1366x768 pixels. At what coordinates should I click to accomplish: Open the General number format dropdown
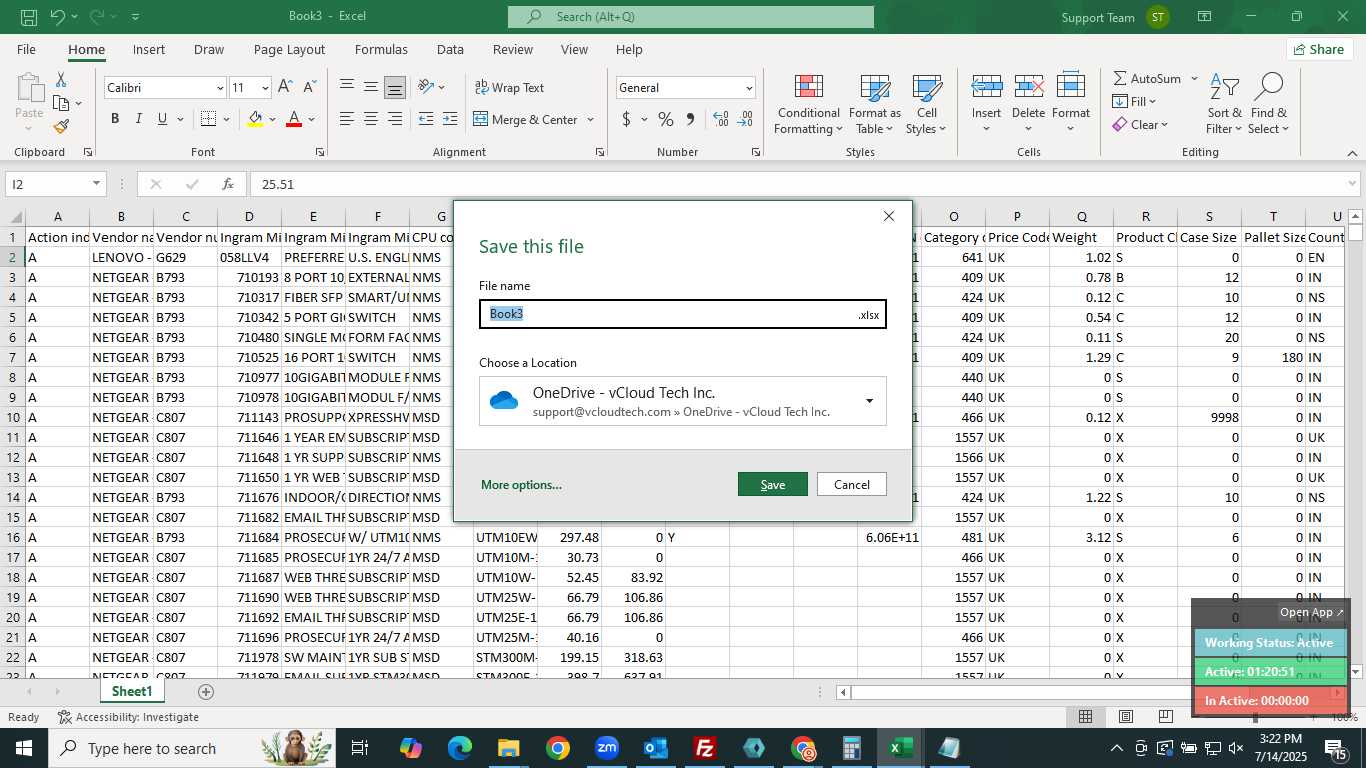click(749, 88)
